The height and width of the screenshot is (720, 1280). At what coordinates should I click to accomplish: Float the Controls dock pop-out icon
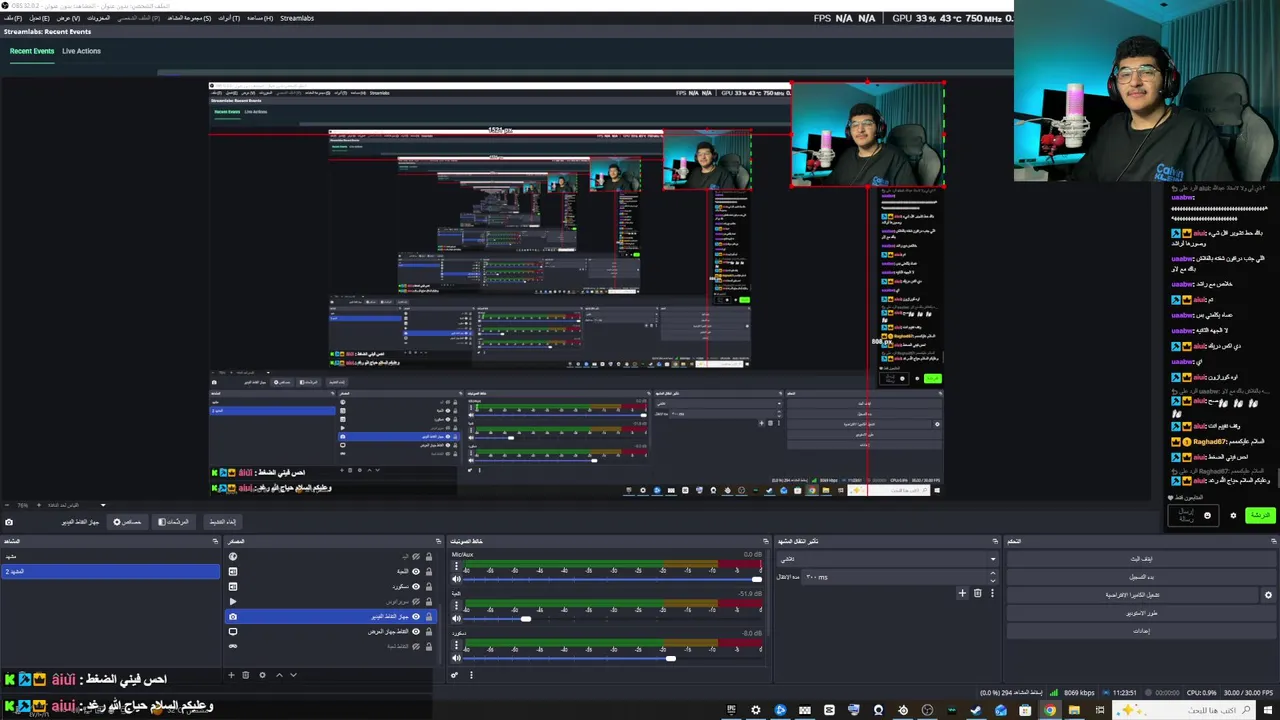pos(1274,541)
